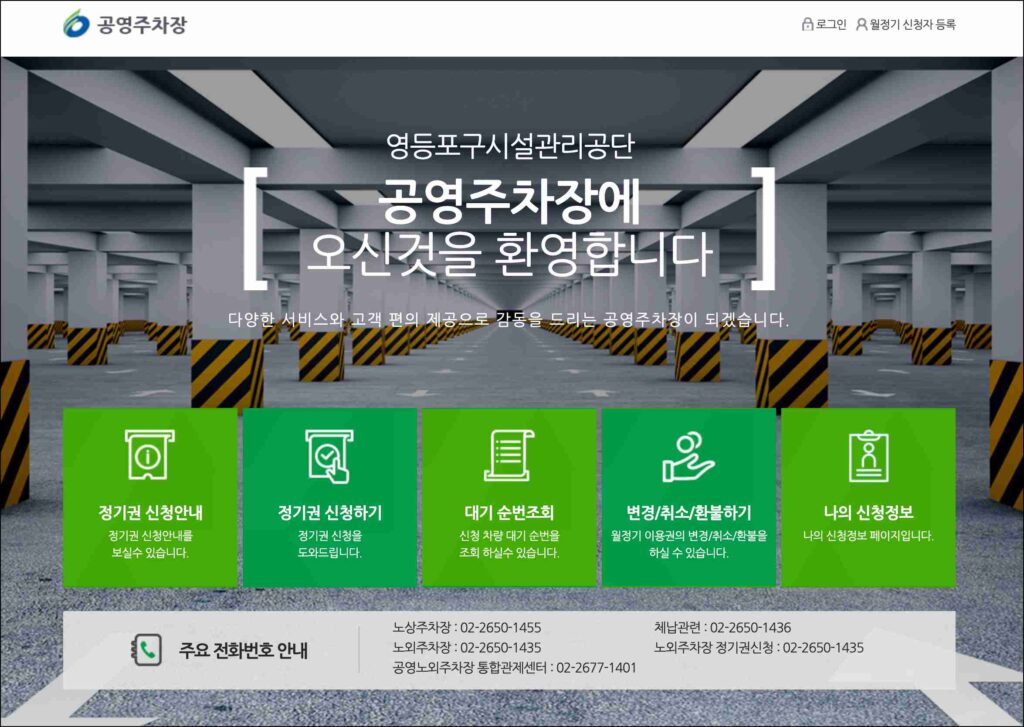This screenshot has width=1024, height=727.
Task: Open the 대기 순번조회 title
Action: 509,512
